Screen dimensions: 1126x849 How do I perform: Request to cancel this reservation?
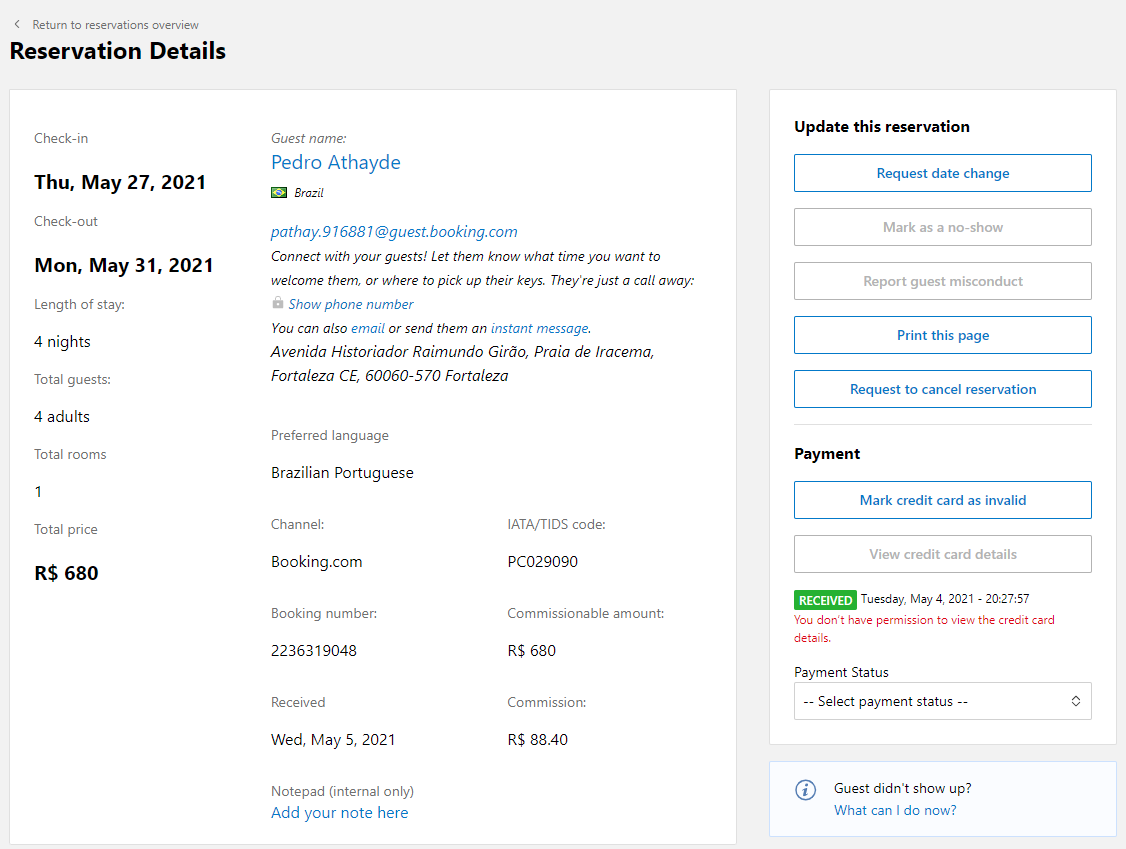[942, 389]
